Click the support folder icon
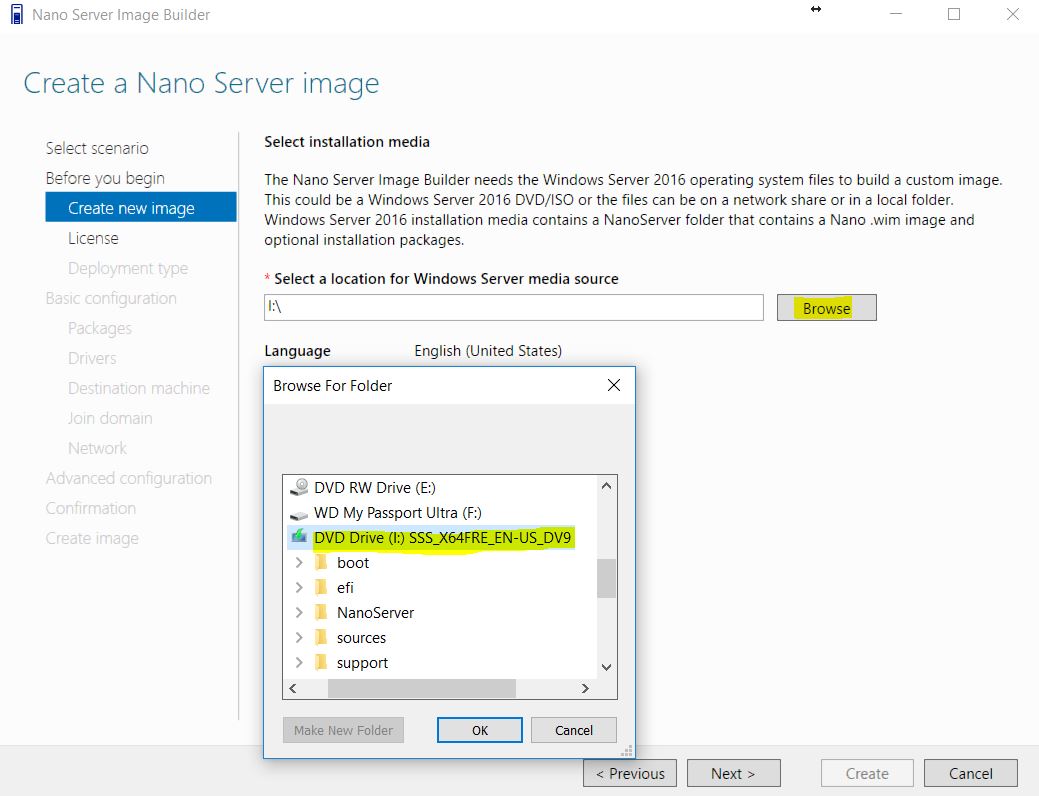 point(321,663)
